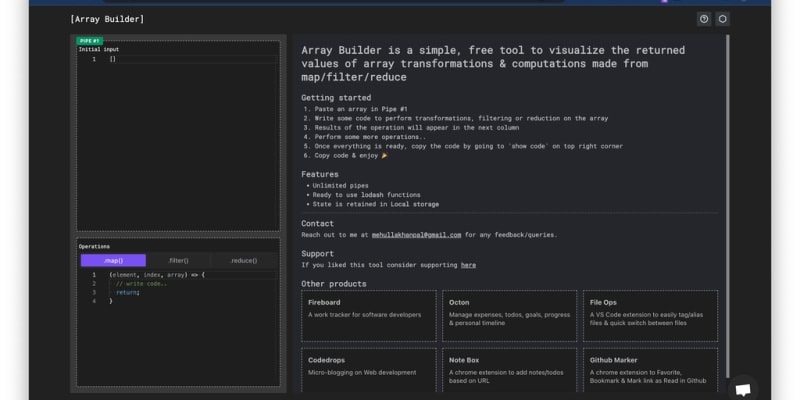The height and width of the screenshot is (400, 800).
Task: Click the 'Support' heading
Action: (317, 254)
